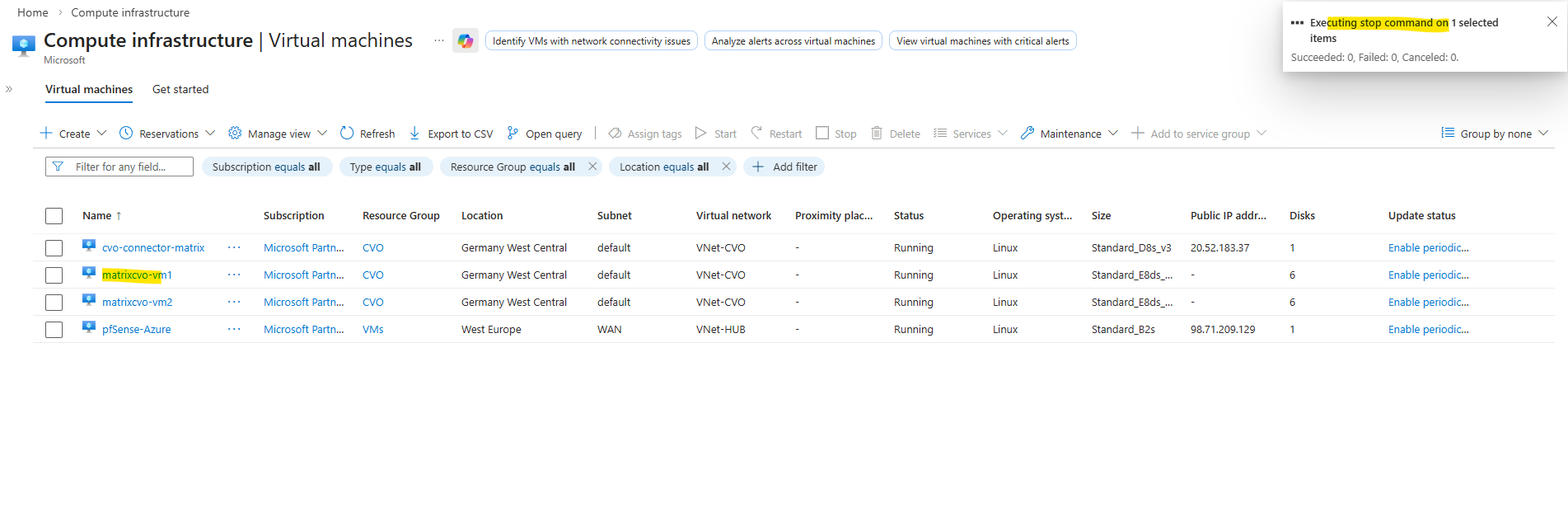The image size is (1568, 512).
Task: Dismiss the stop command notification
Action: (x=1552, y=22)
